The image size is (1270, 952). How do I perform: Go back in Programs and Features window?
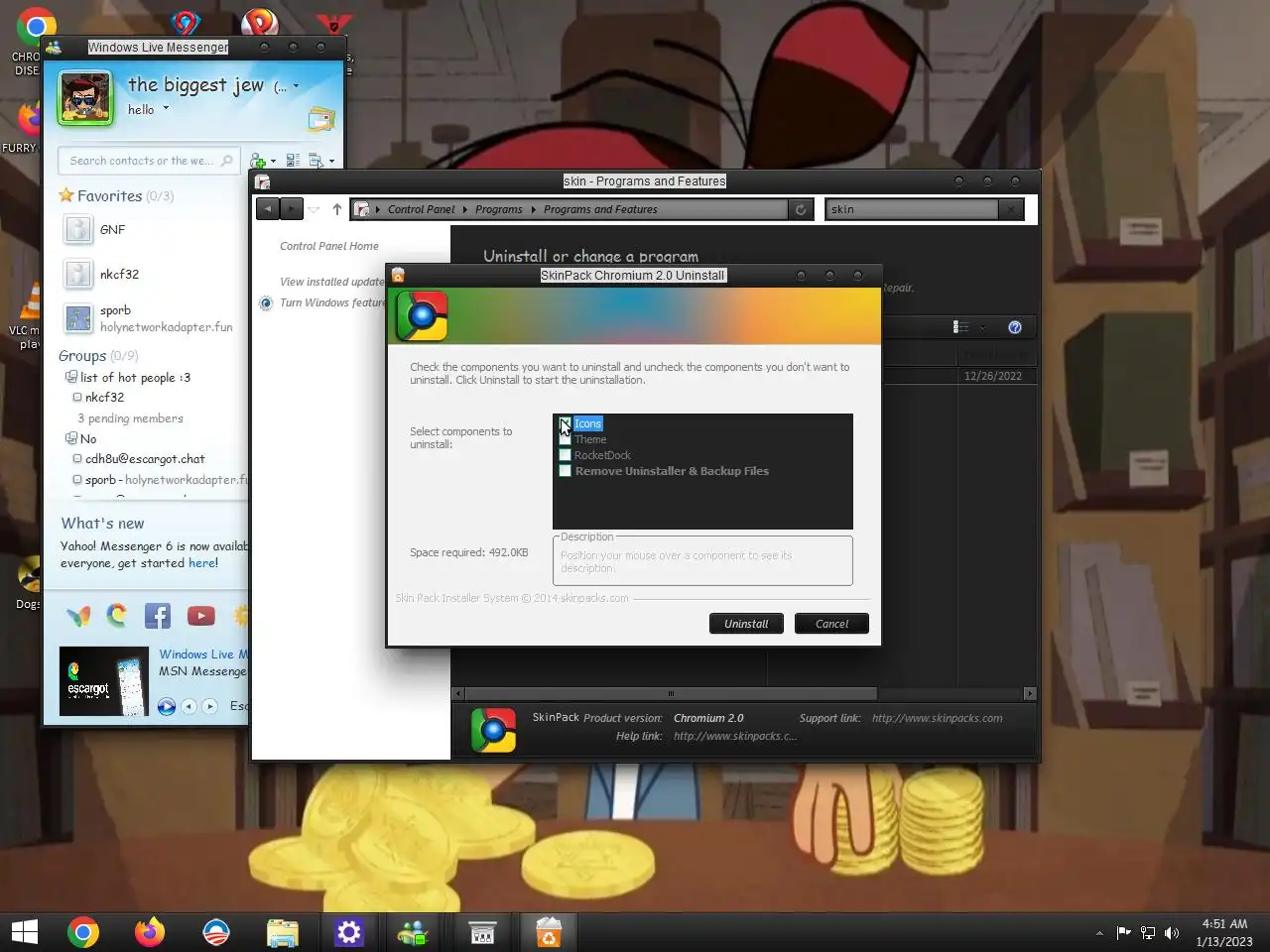coord(267,209)
